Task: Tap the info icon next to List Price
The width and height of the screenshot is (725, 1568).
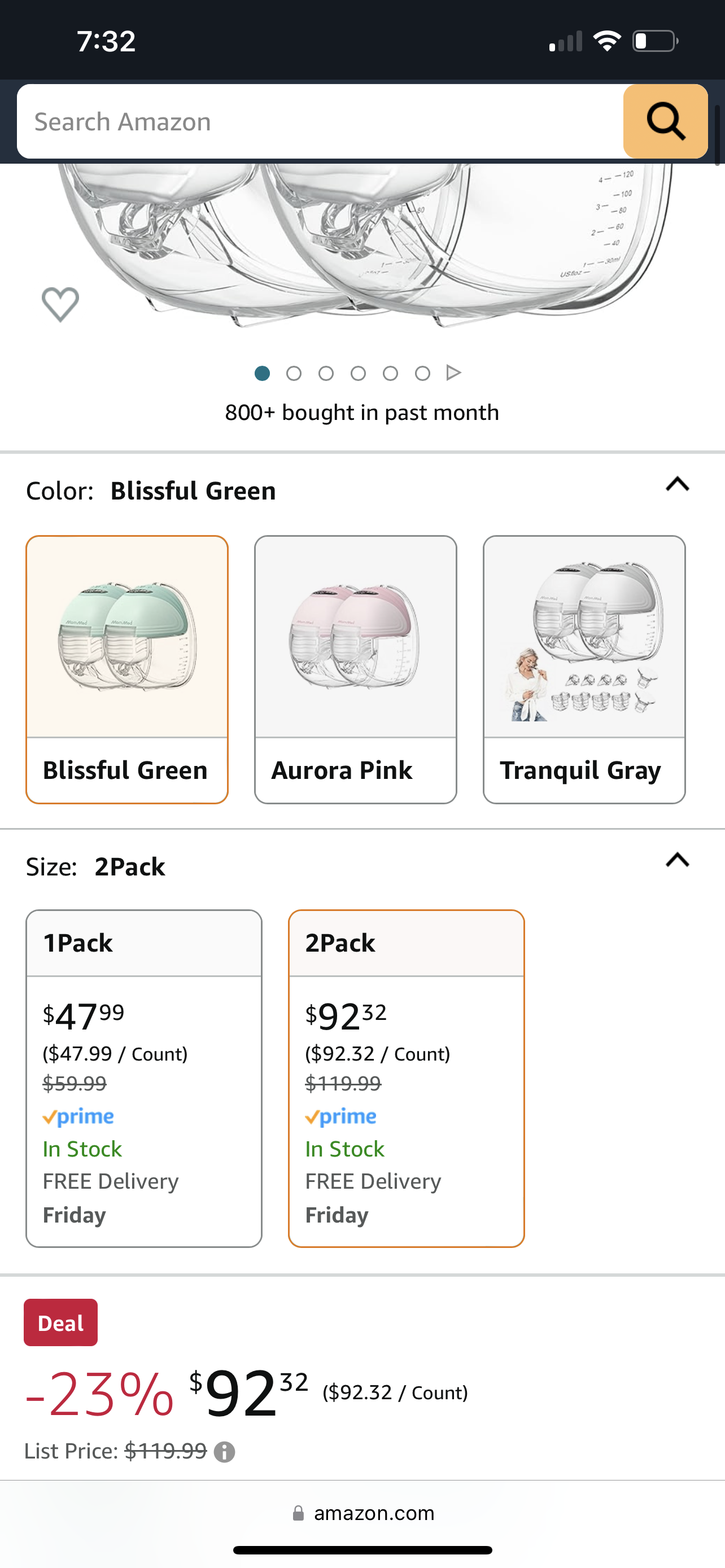Action: pos(225,1451)
